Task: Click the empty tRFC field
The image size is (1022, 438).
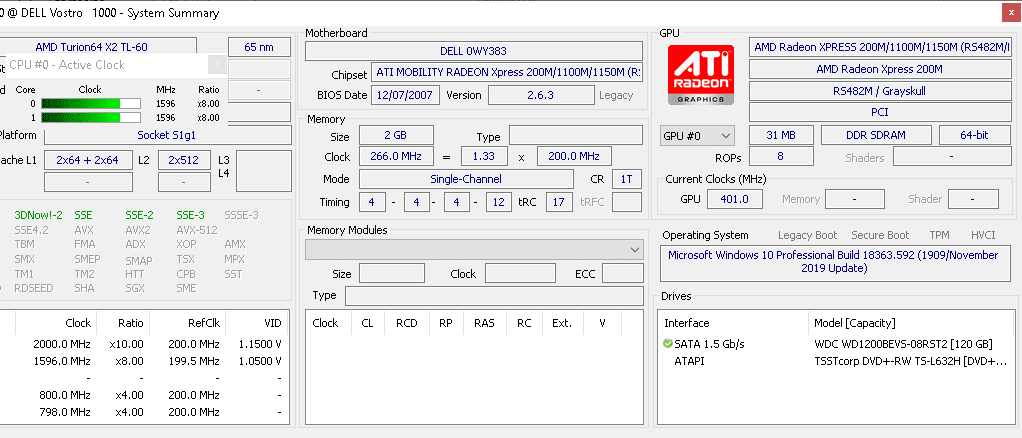Action: coord(627,201)
